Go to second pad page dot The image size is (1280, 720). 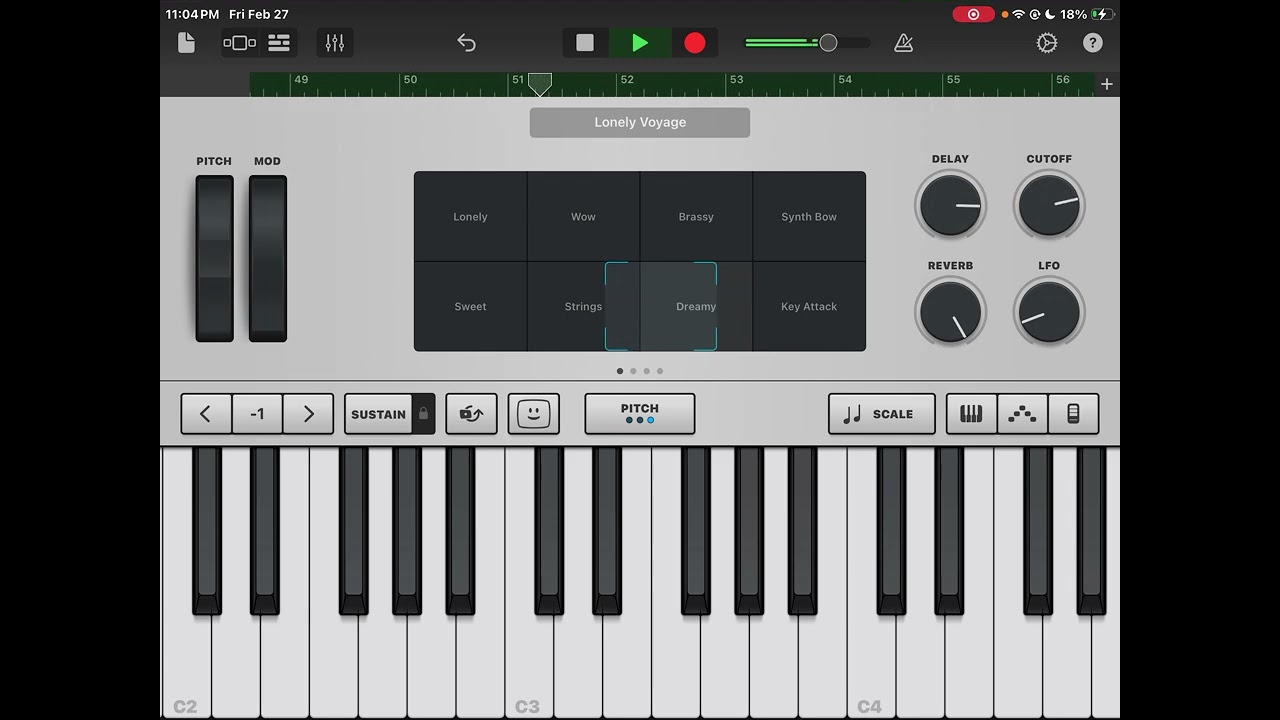point(633,371)
